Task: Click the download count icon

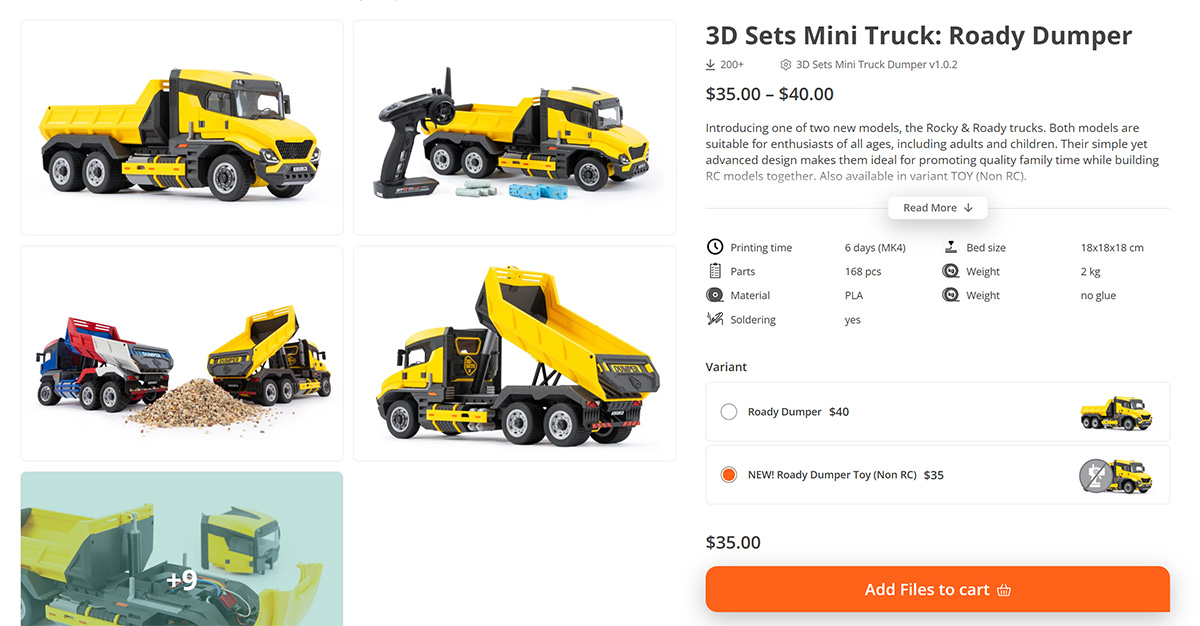Action: click(710, 65)
